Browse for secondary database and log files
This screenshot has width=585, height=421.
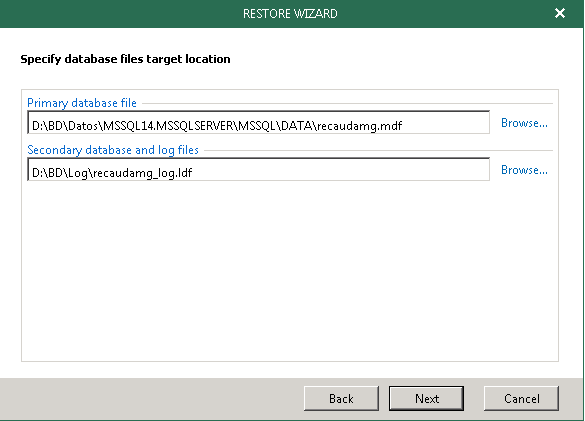[524, 170]
